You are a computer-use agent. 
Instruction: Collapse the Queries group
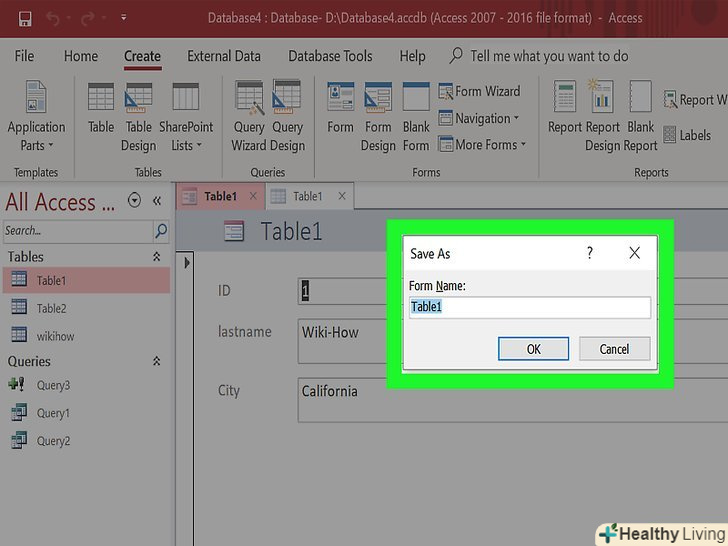tap(156, 361)
